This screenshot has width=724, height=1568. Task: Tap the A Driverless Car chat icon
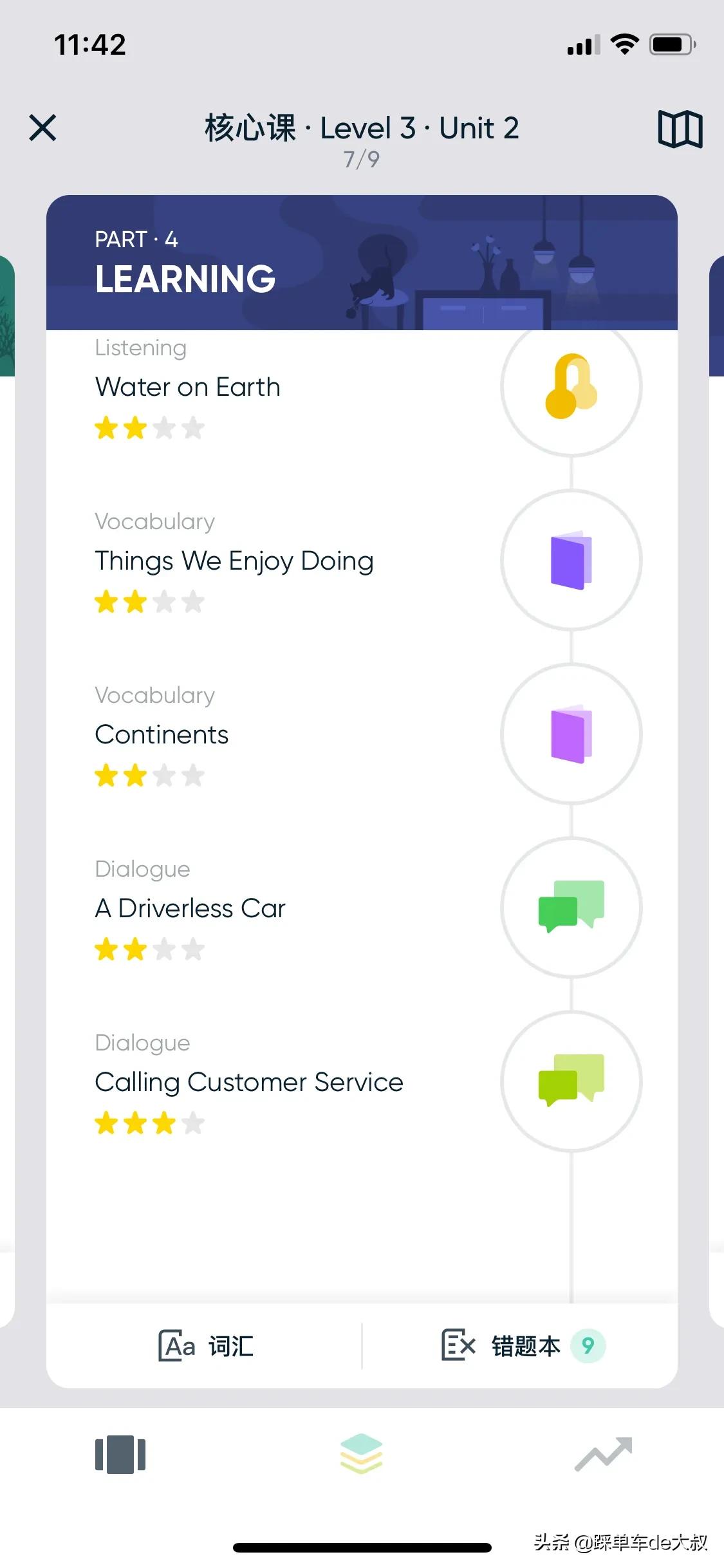click(571, 908)
